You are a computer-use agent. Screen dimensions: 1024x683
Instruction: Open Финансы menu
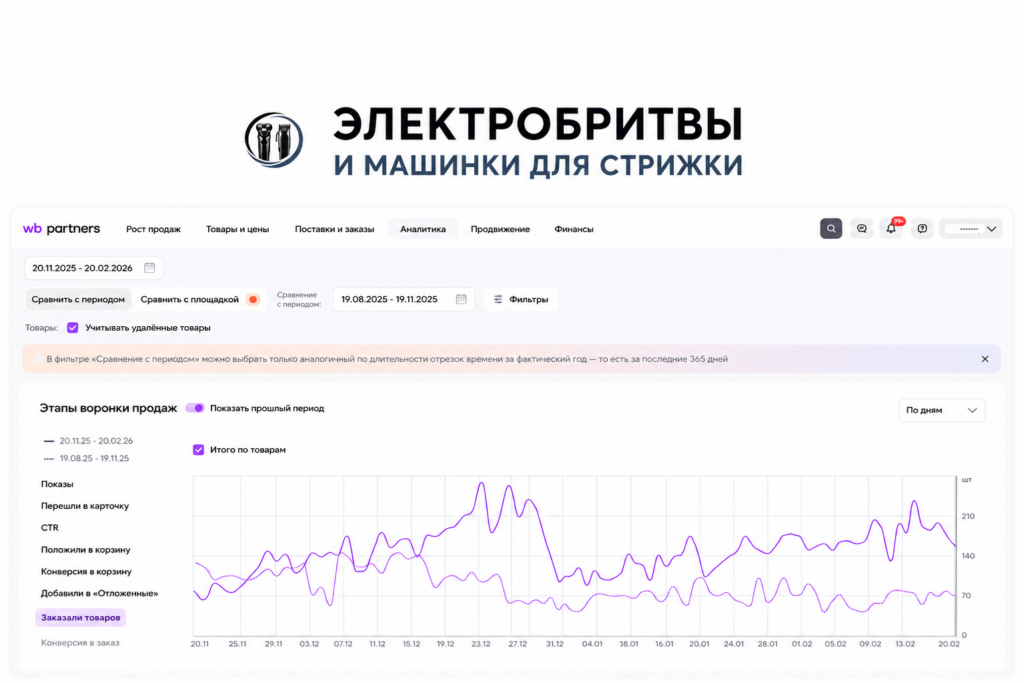pos(574,229)
